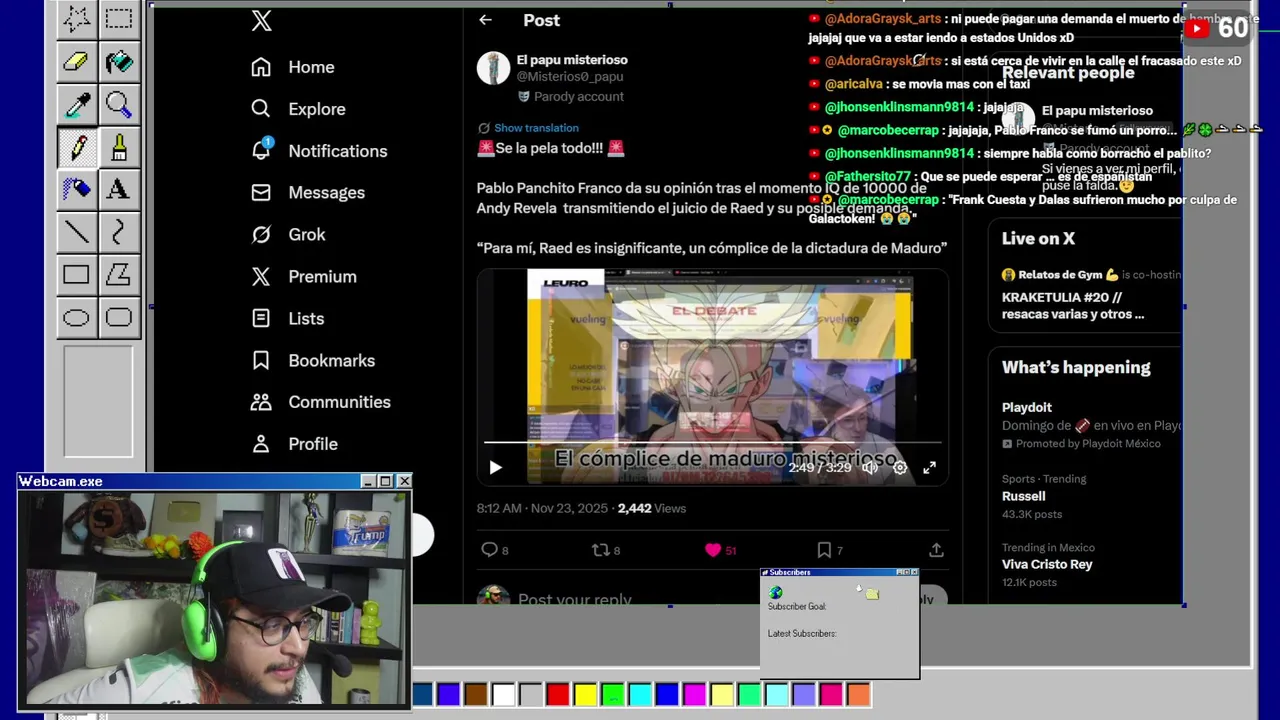Click Show translation link
1280x720 pixels.
[536, 128]
